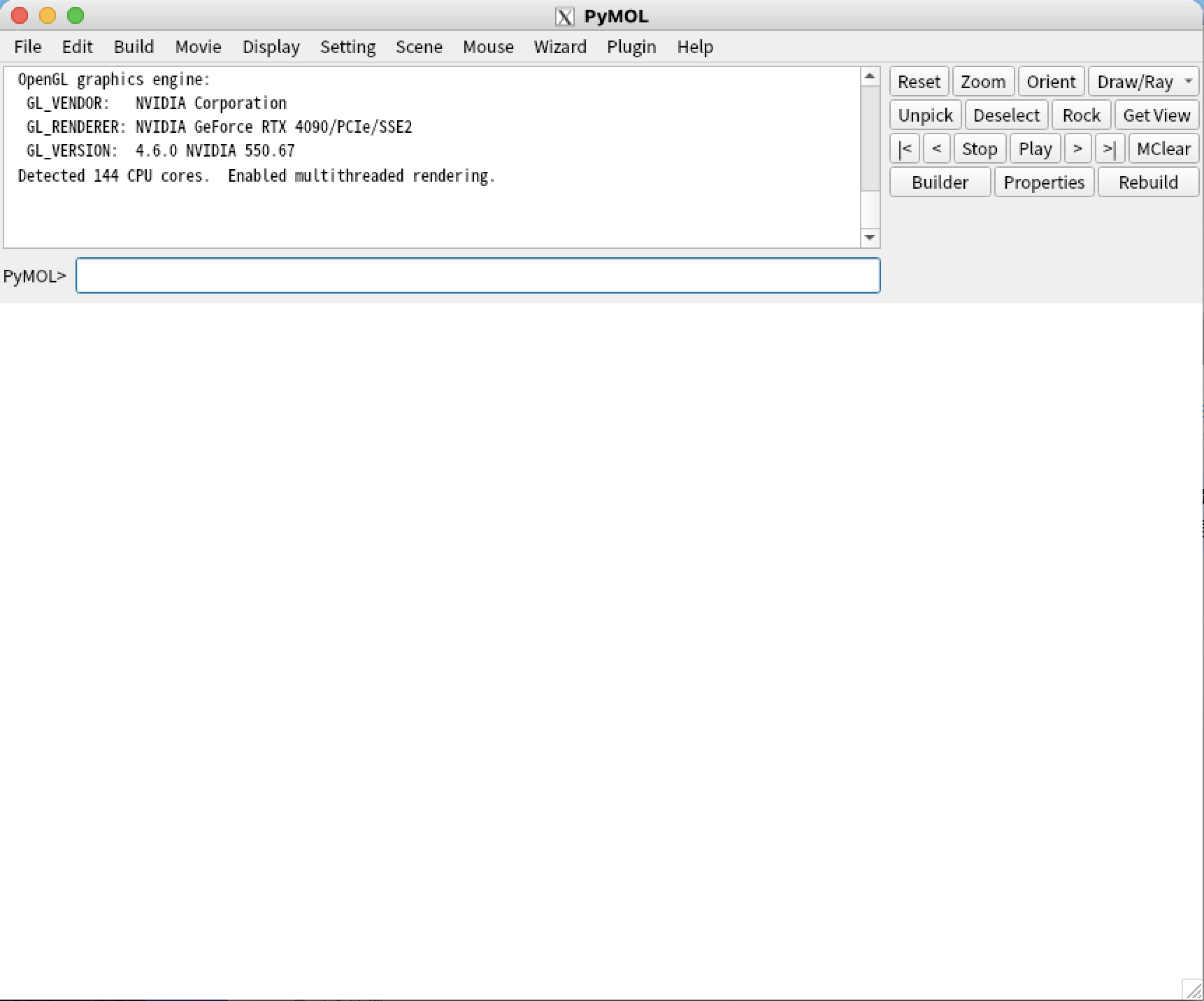Image resolution: width=1204 pixels, height=1001 pixels.
Task: Open the Wizard menu
Action: 560,47
